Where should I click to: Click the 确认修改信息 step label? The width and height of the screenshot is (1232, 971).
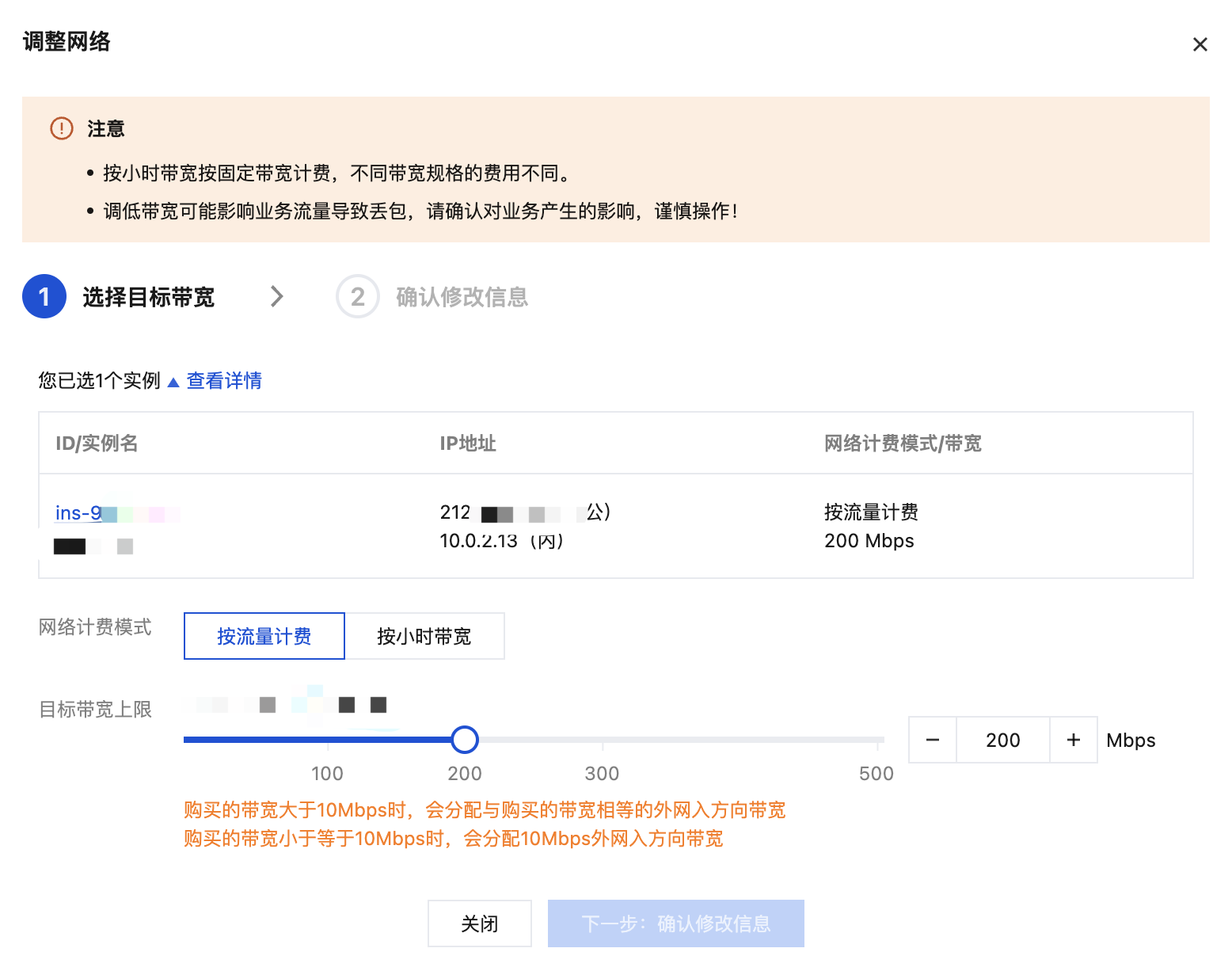pyautogui.click(x=462, y=297)
